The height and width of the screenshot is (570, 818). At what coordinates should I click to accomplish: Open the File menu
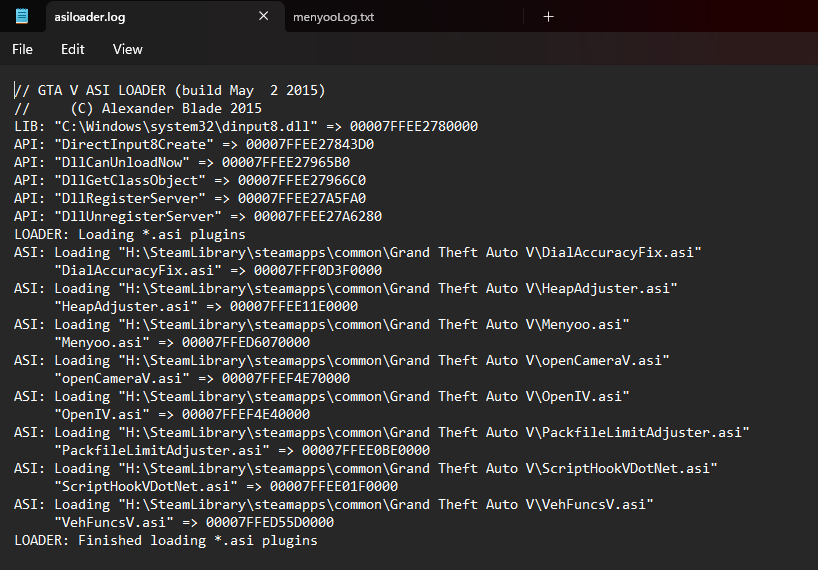pos(22,49)
